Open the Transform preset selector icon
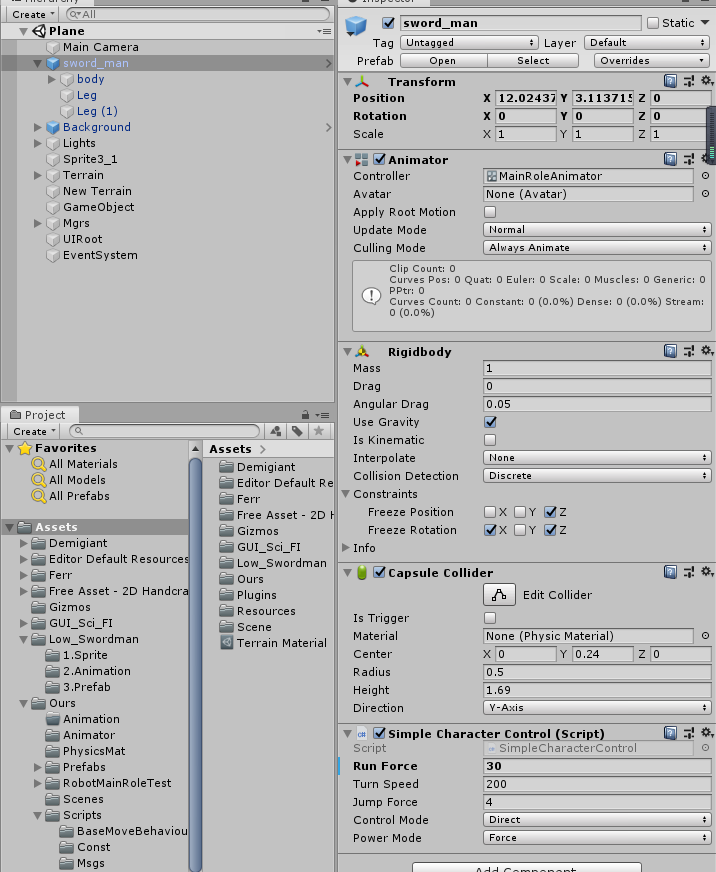 click(x=689, y=81)
